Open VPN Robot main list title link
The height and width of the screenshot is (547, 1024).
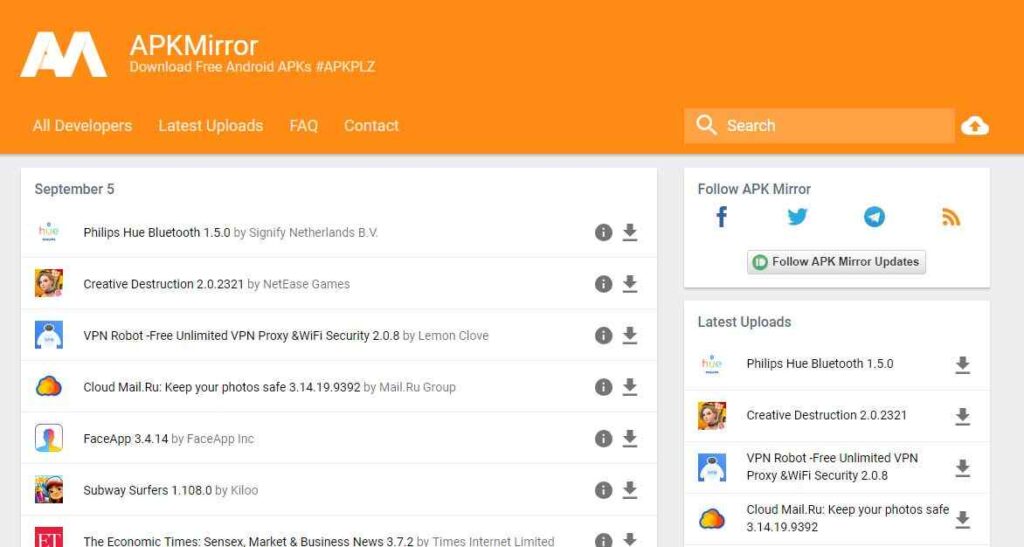tap(241, 336)
